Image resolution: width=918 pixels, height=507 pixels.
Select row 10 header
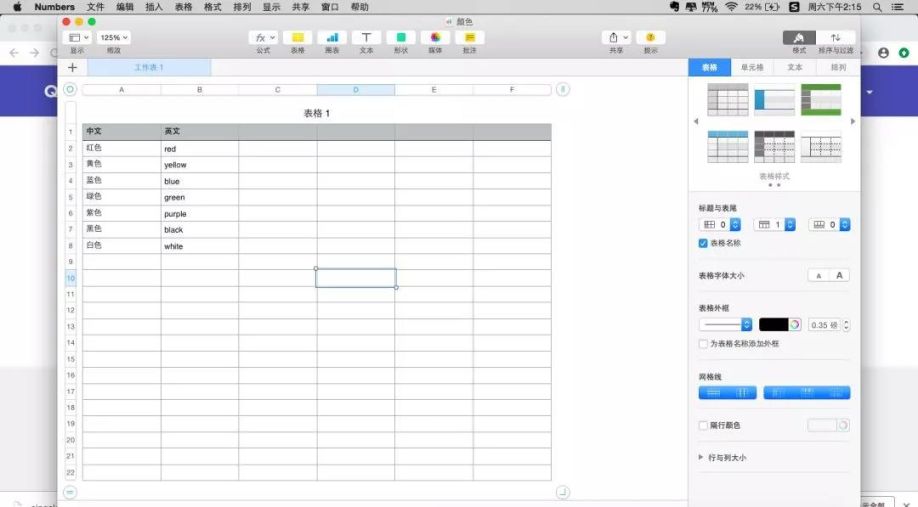(71, 278)
